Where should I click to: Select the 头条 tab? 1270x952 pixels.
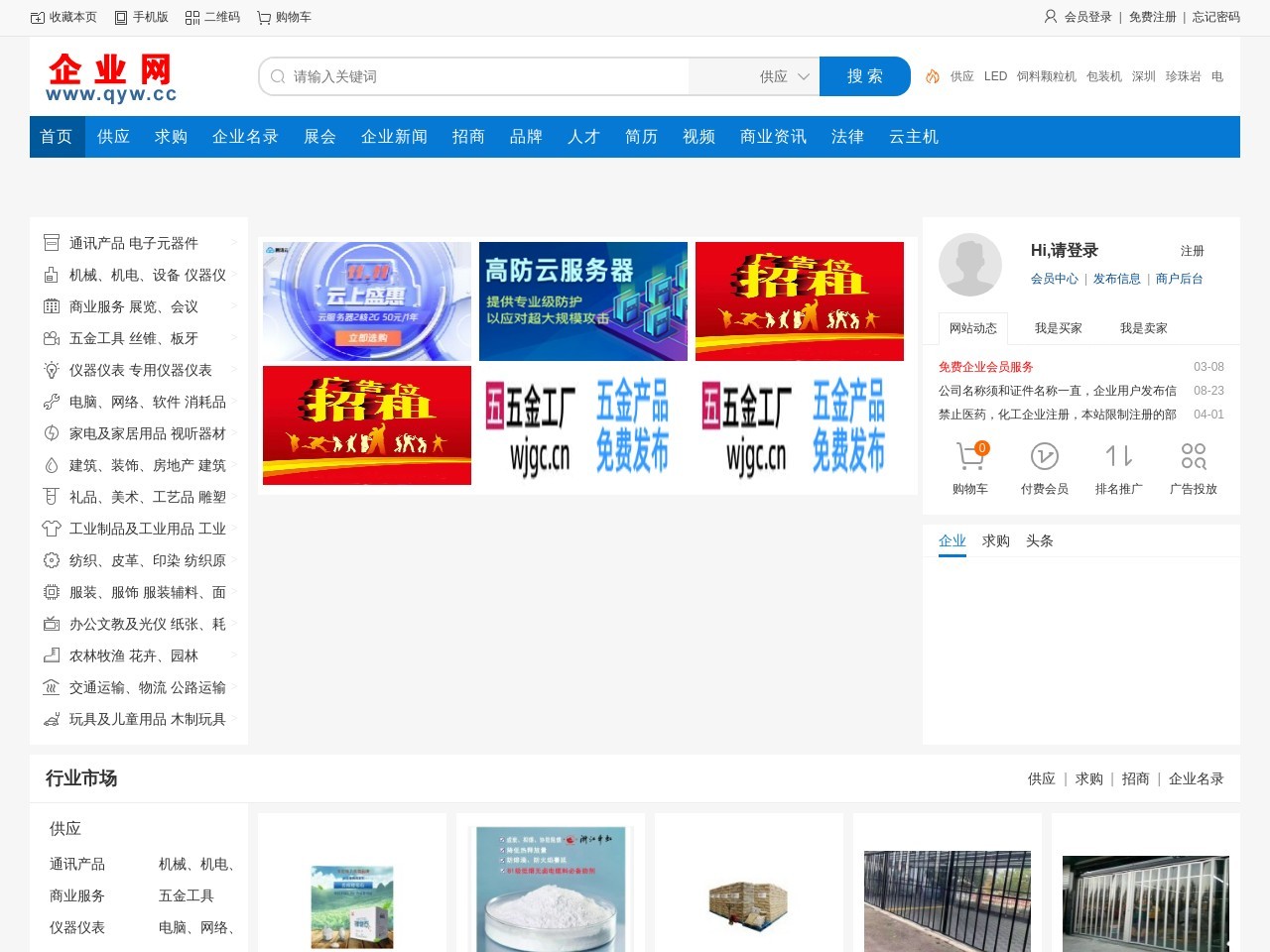(1040, 540)
